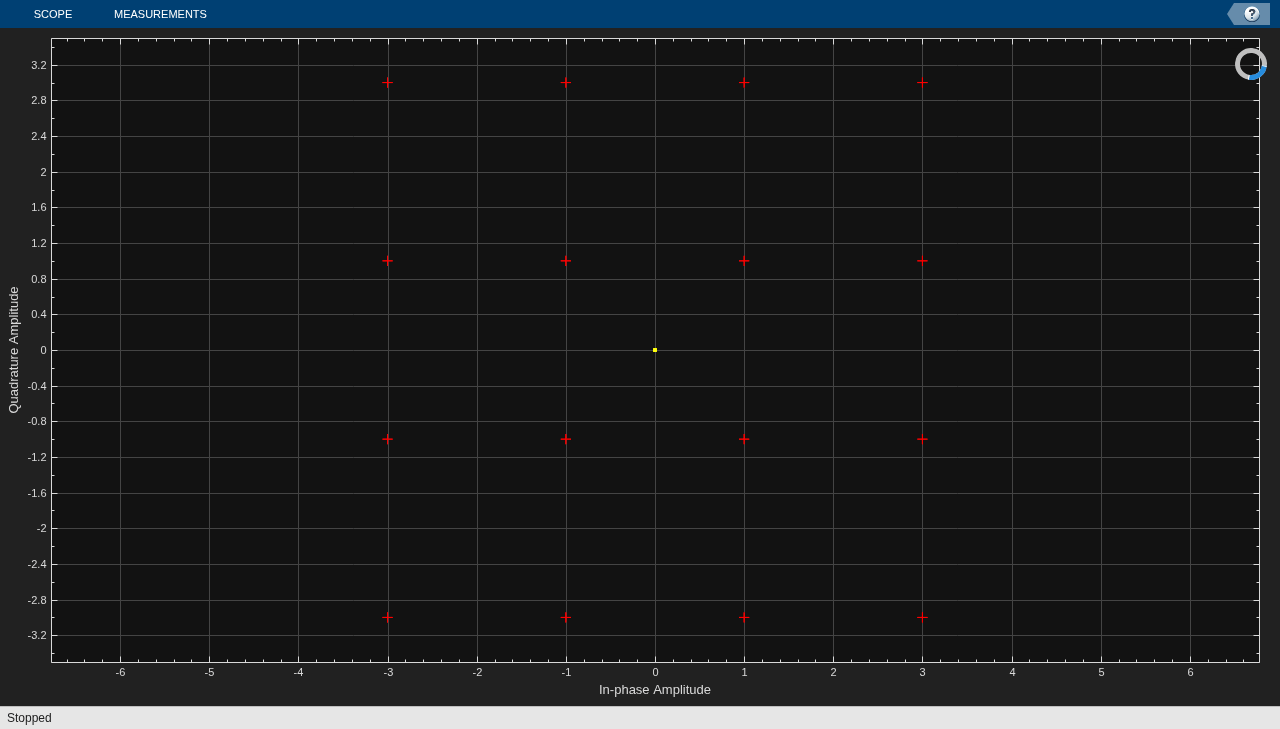Click the -6 tick label on X axis
The width and height of the screenshot is (1280, 729).
click(120, 672)
